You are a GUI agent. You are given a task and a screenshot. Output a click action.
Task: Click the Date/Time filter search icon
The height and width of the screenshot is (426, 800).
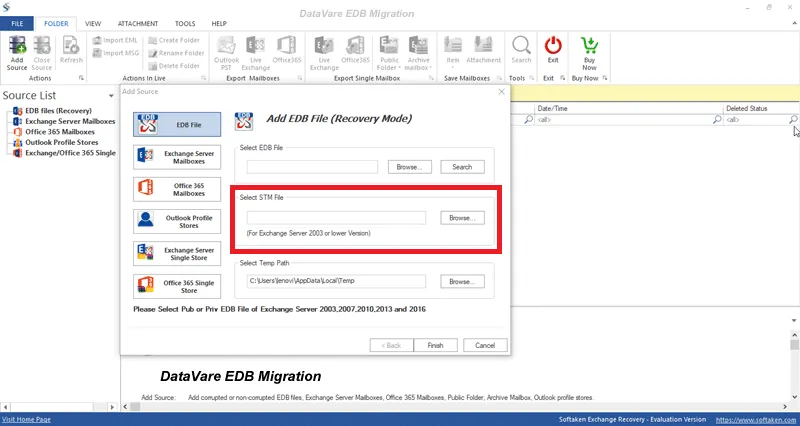tap(717, 119)
